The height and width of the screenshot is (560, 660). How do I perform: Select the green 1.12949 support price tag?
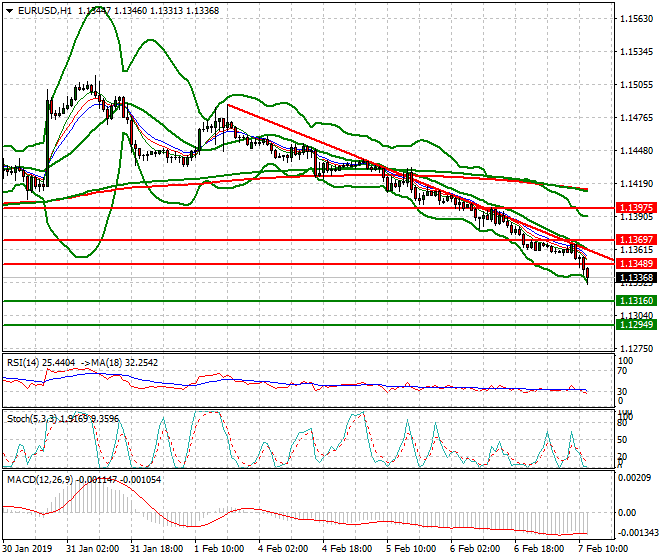coord(636,324)
